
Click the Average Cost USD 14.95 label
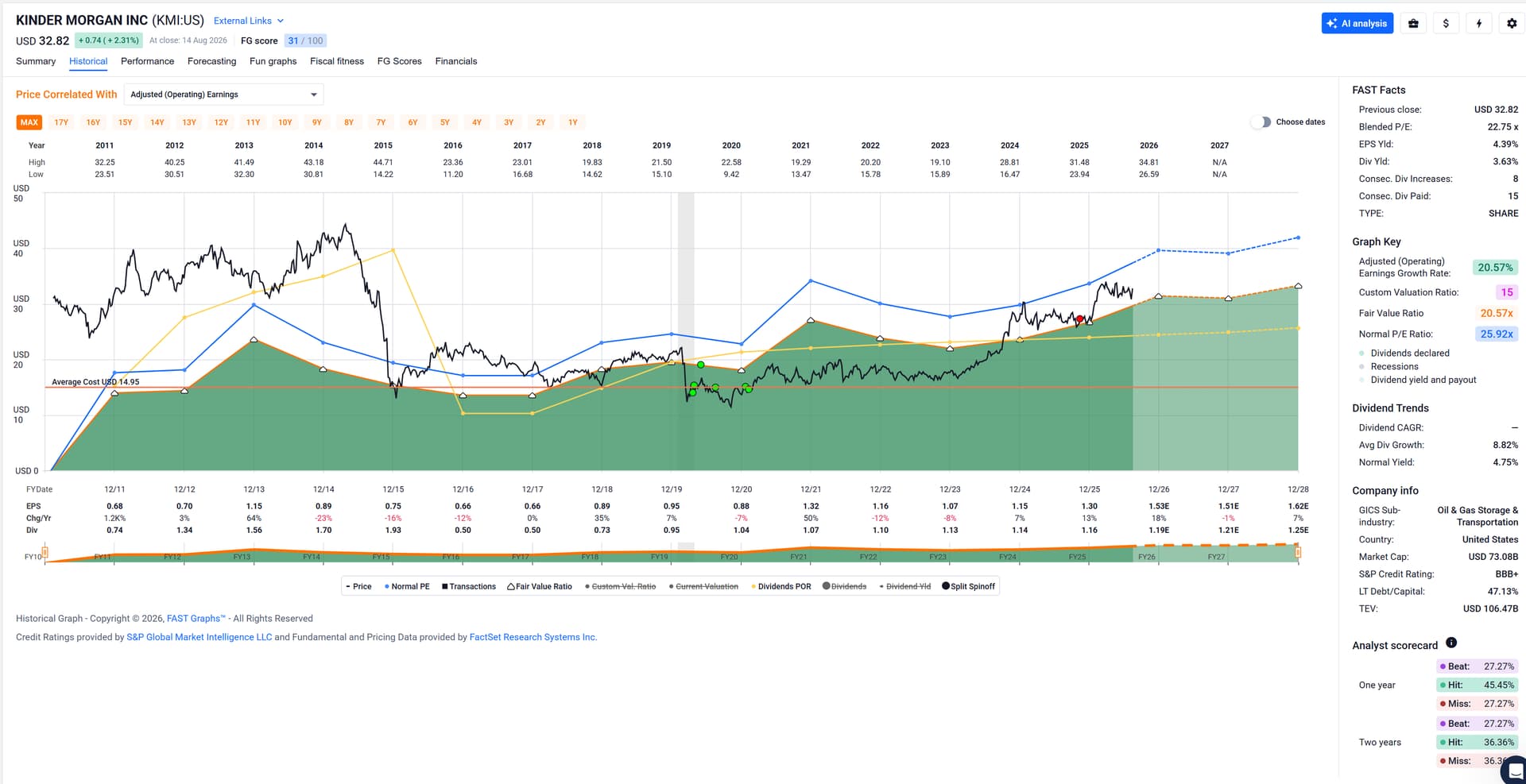[x=95, y=382]
